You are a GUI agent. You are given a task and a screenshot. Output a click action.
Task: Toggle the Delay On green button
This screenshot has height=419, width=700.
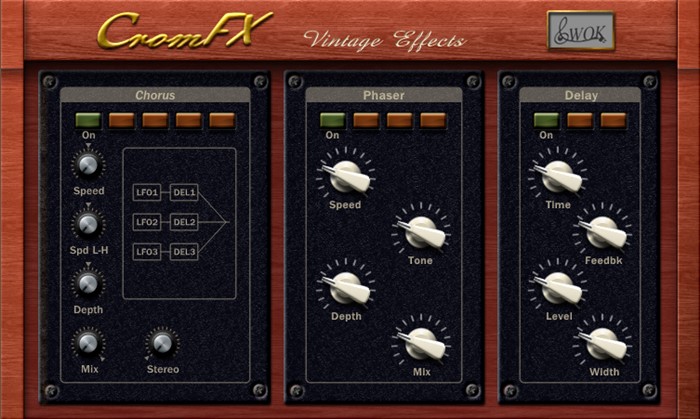tap(546, 120)
